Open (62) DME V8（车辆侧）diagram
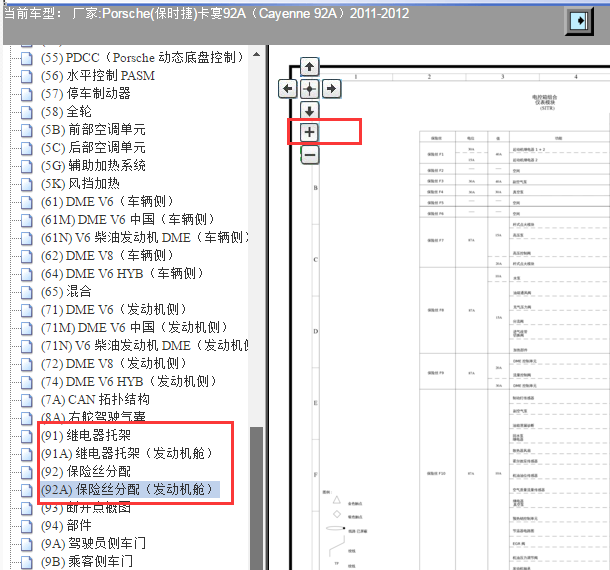This screenshot has height=570, width=610. (107, 256)
